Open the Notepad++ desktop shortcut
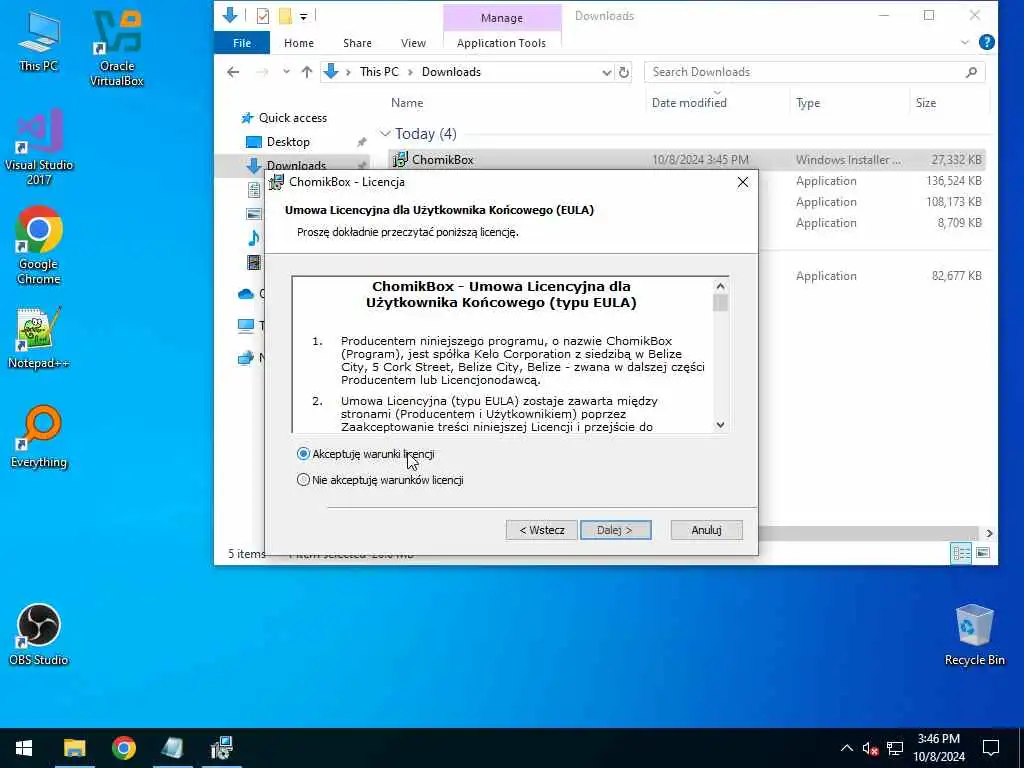The height and width of the screenshot is (768, 1024). click(39, 338)
